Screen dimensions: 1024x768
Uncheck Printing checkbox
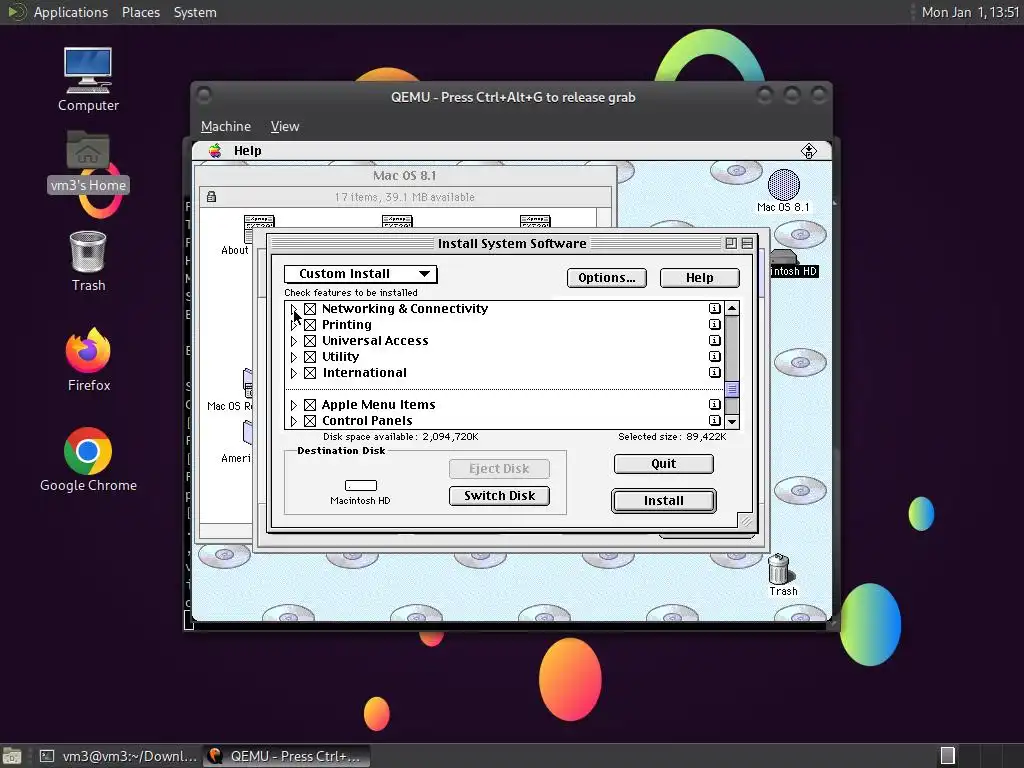(310, 325)
